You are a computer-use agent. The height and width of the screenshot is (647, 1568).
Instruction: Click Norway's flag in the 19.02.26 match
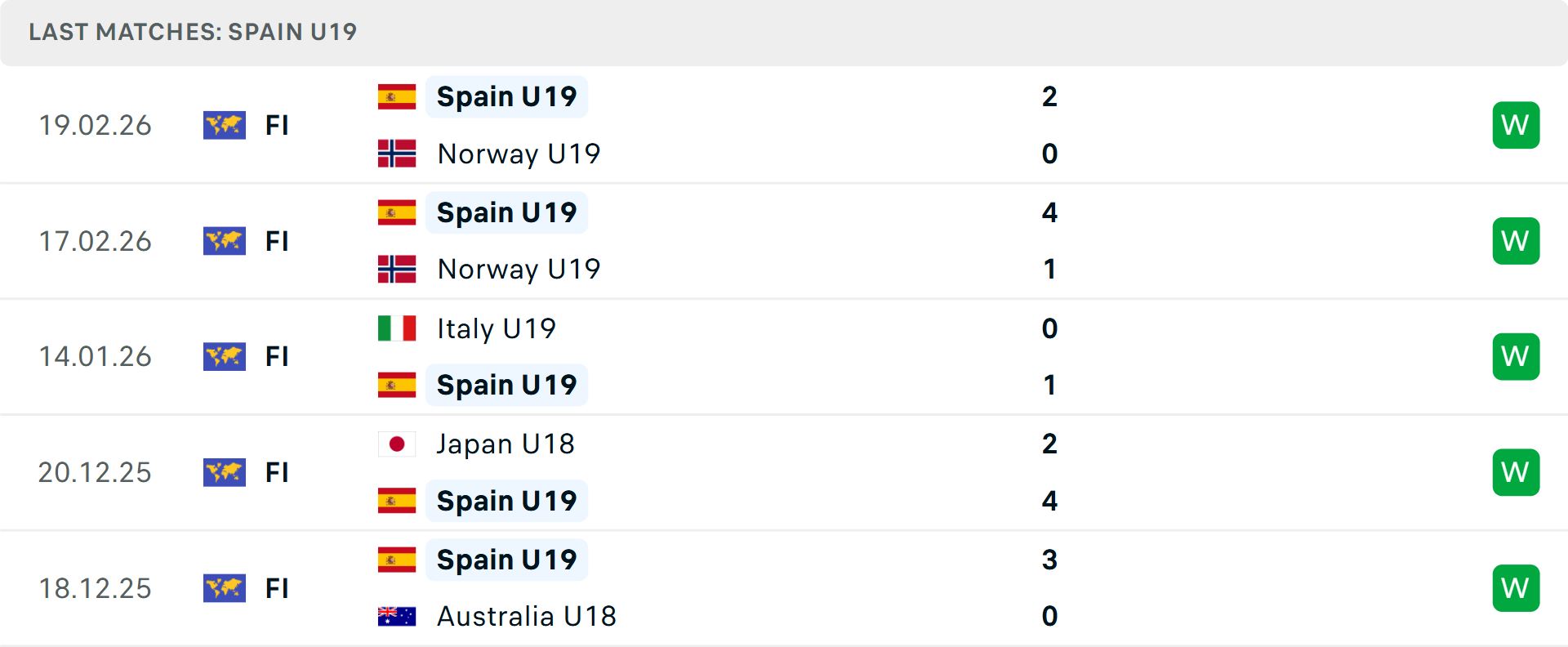(x=397, y=154)
